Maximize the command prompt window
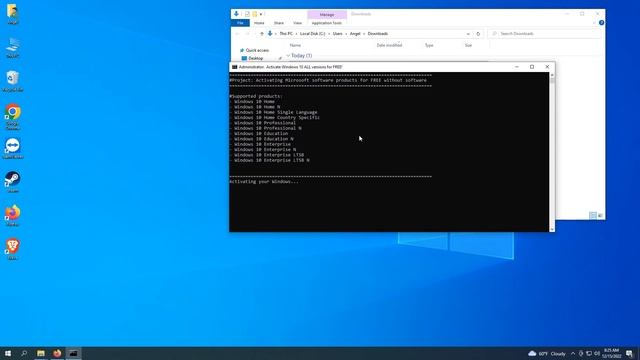Screen dimensions: 640x360 click(x=532, y=67)
